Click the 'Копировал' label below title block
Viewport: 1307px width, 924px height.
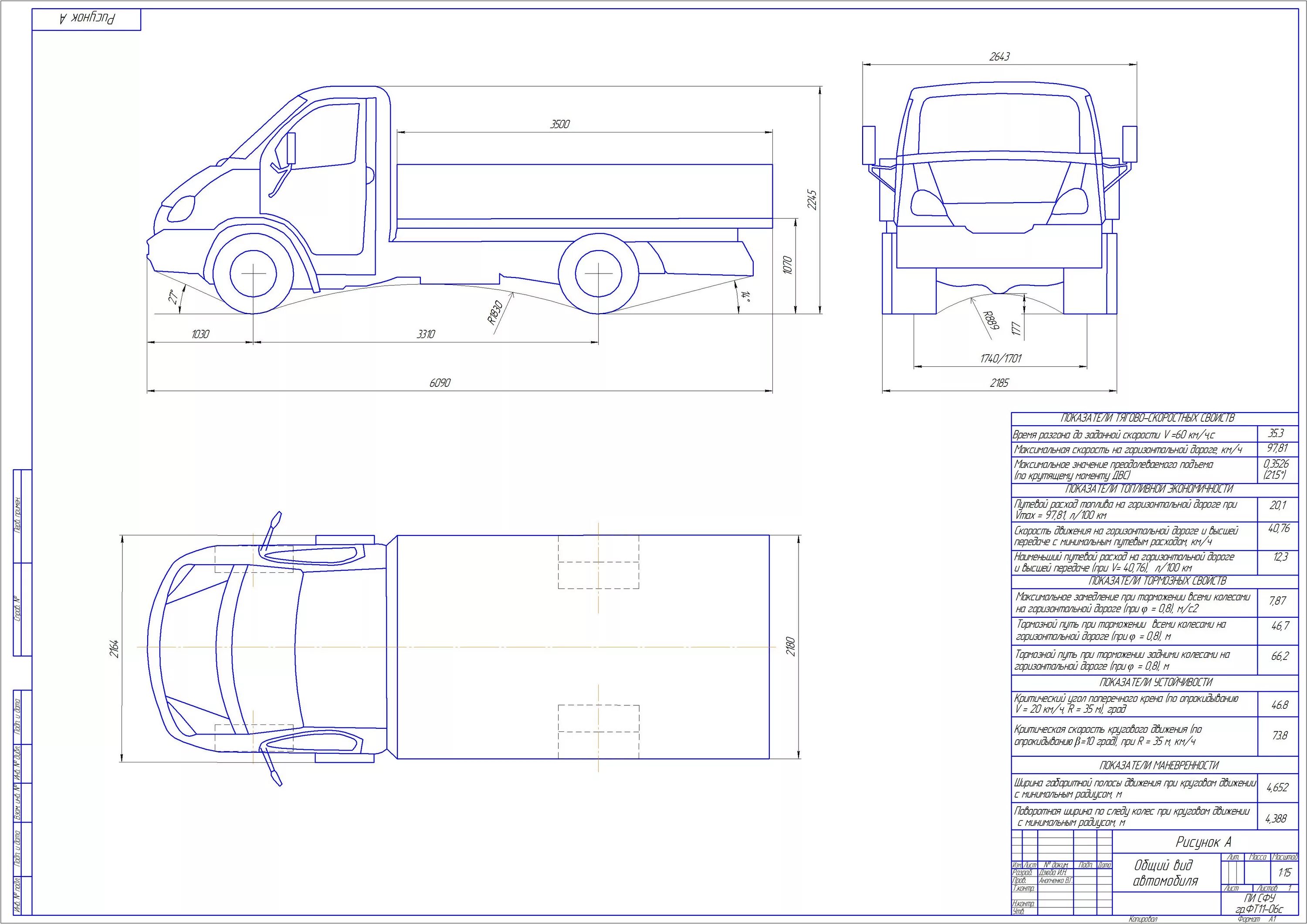point(1144,919)
